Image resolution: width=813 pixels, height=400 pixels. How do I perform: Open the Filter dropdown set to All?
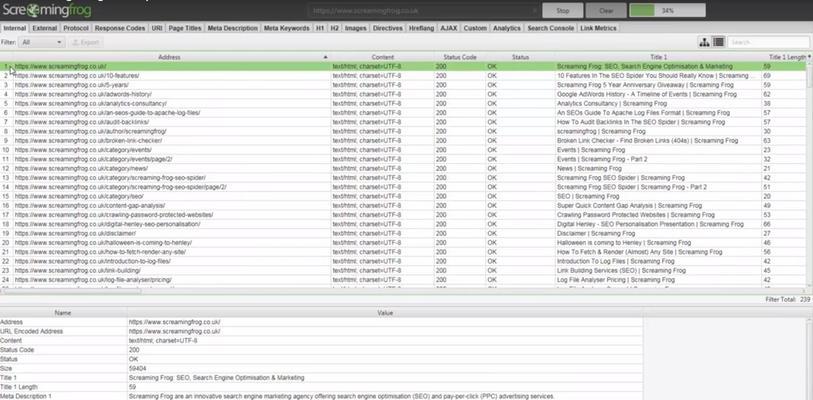(x=41, y=43)
